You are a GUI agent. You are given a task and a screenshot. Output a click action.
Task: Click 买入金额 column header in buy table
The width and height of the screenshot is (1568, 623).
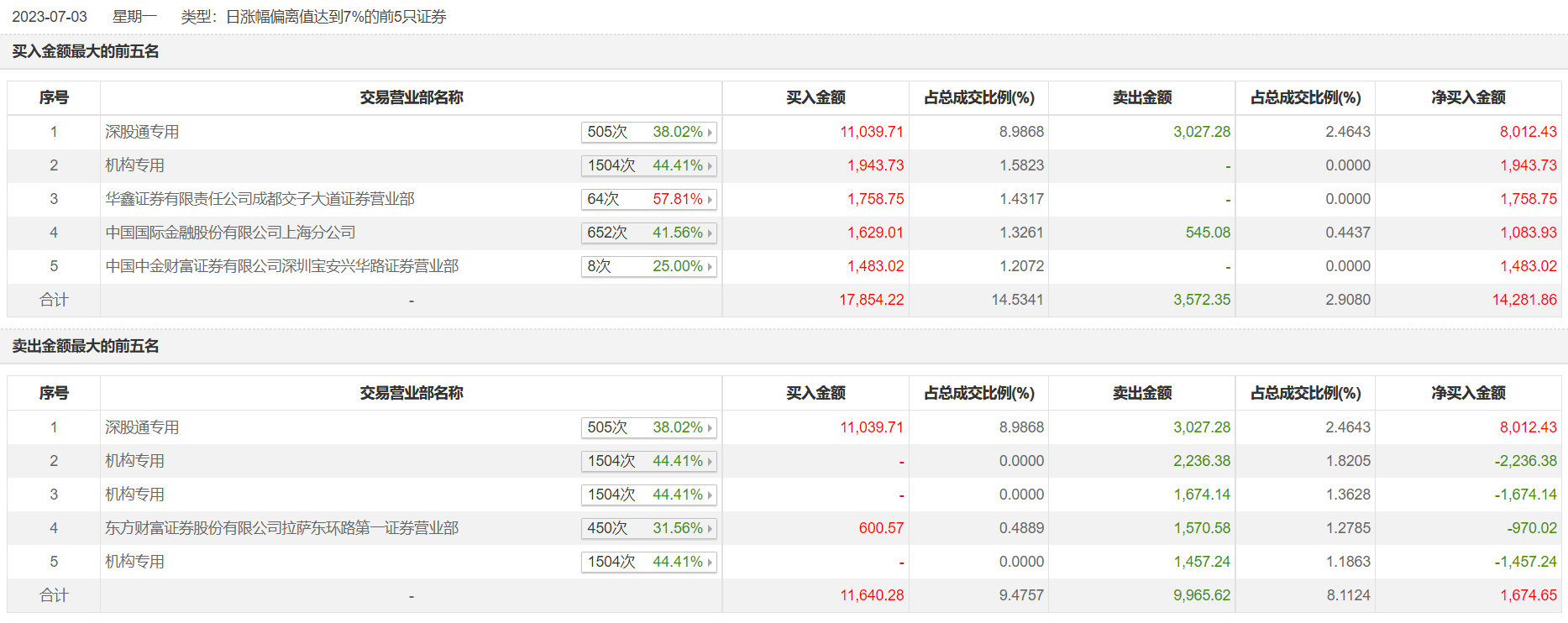tap(815, 97)
